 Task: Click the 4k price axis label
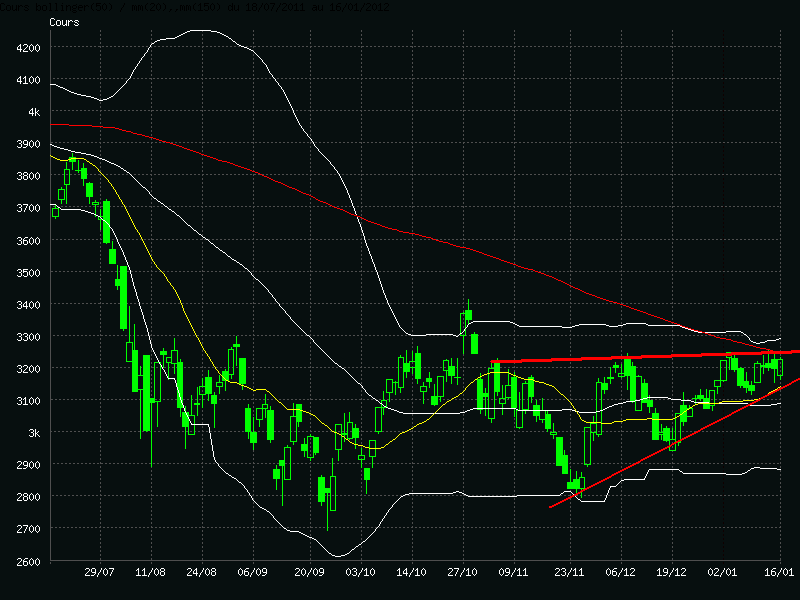coord(33,112)
